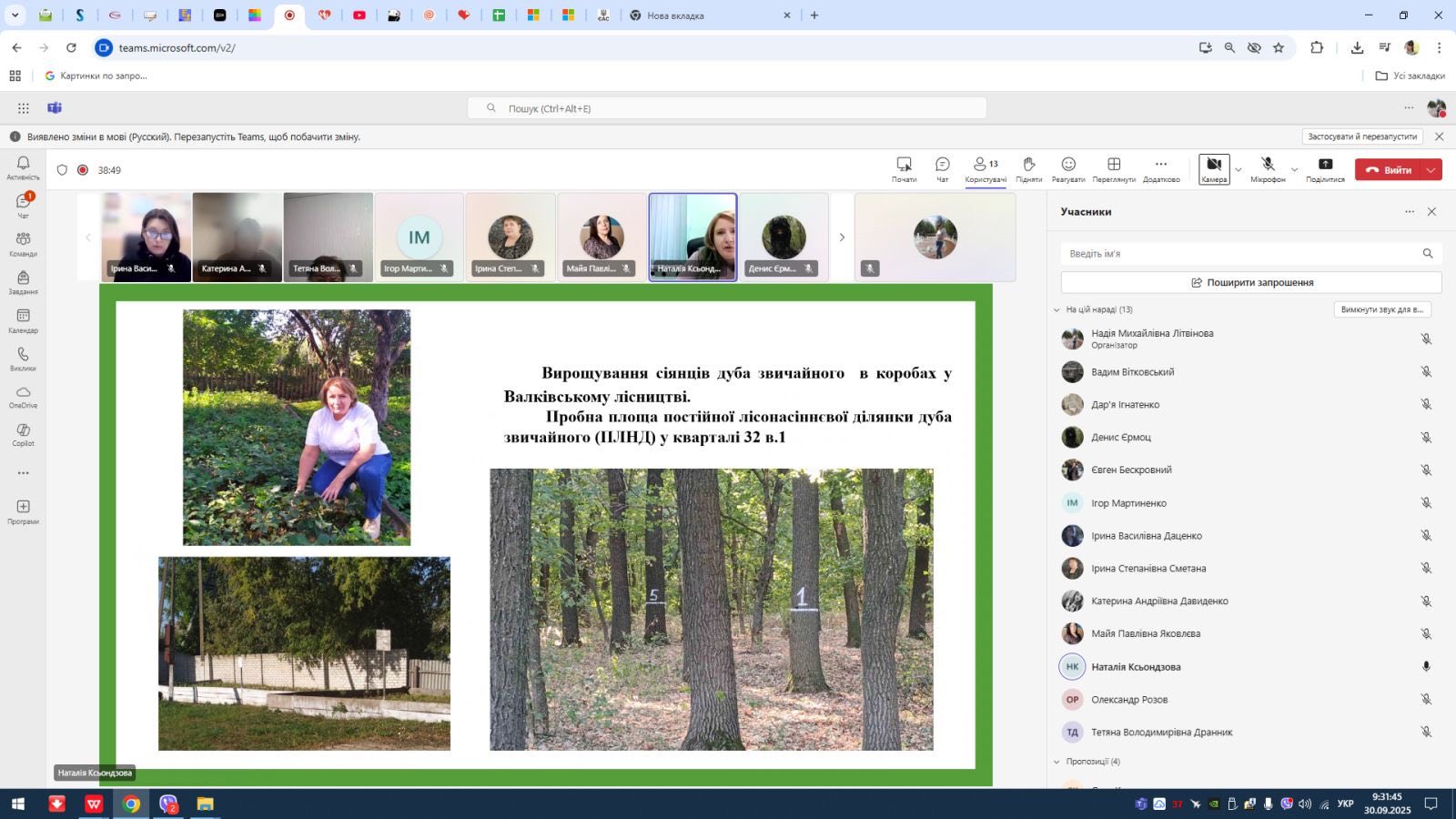Open Copilot in the left sidebar
1456x819 pixels.
pyautogui.click(x=23, y=434)
